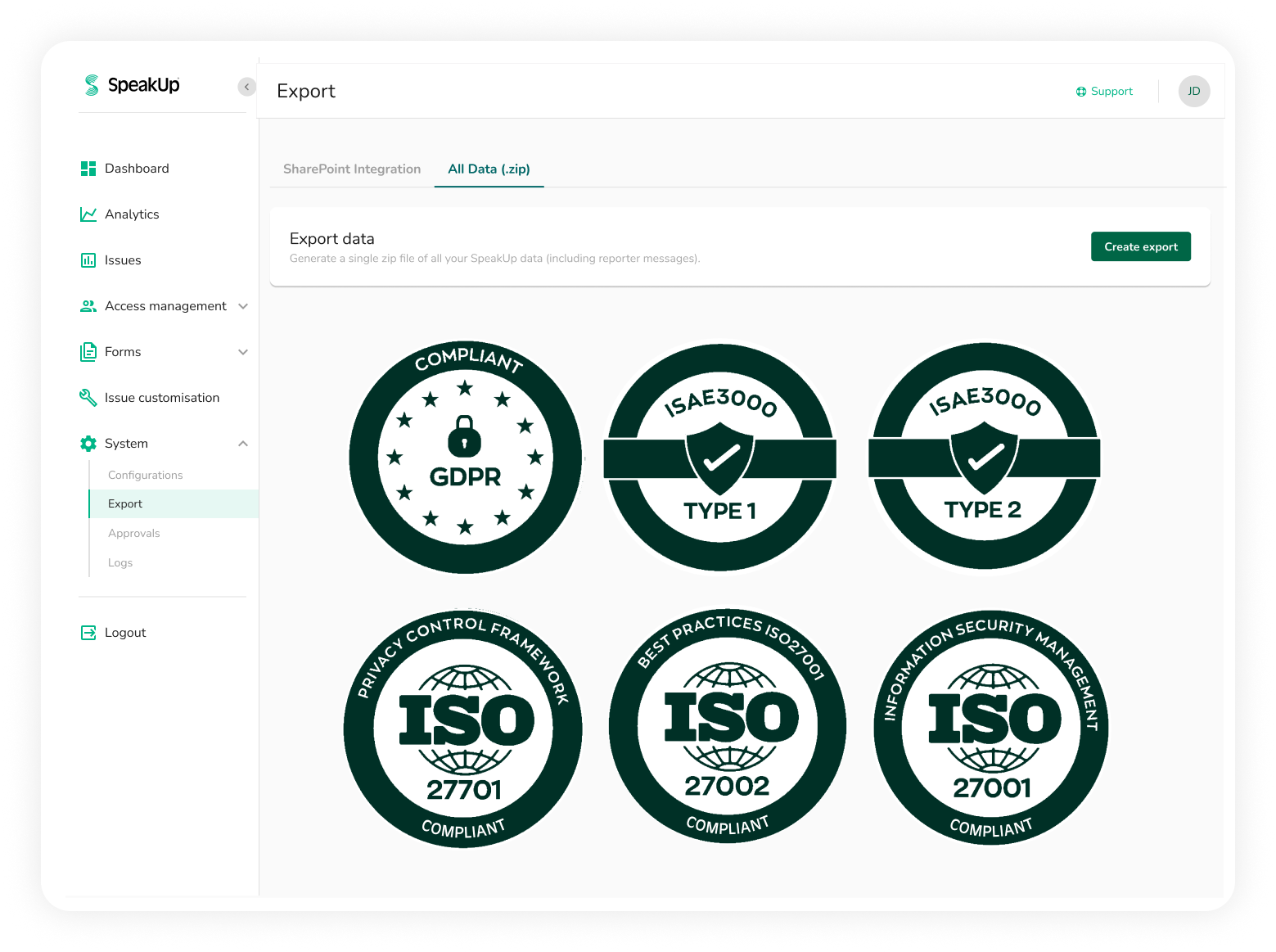The height and width of the screenshot is (952, 1276).
Task: Click the Issues bar-chart icon
Action: tap(88, 260)
